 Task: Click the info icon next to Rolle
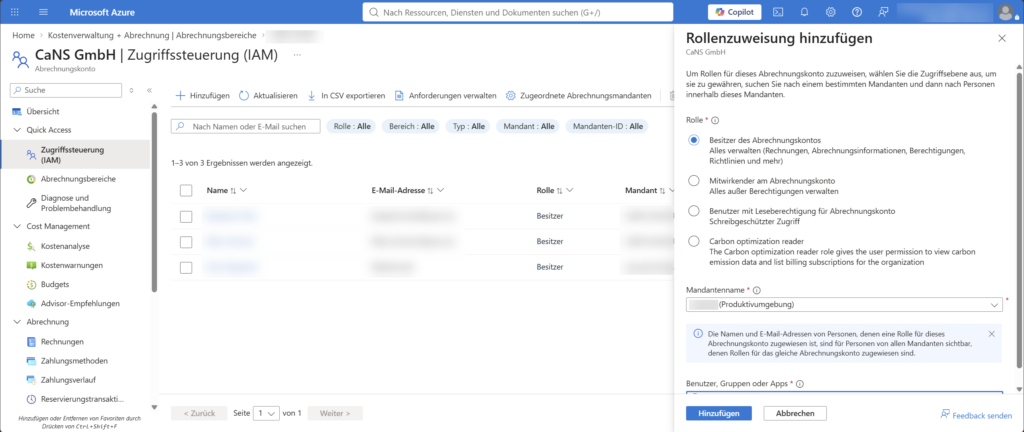[x=715, y=121]
